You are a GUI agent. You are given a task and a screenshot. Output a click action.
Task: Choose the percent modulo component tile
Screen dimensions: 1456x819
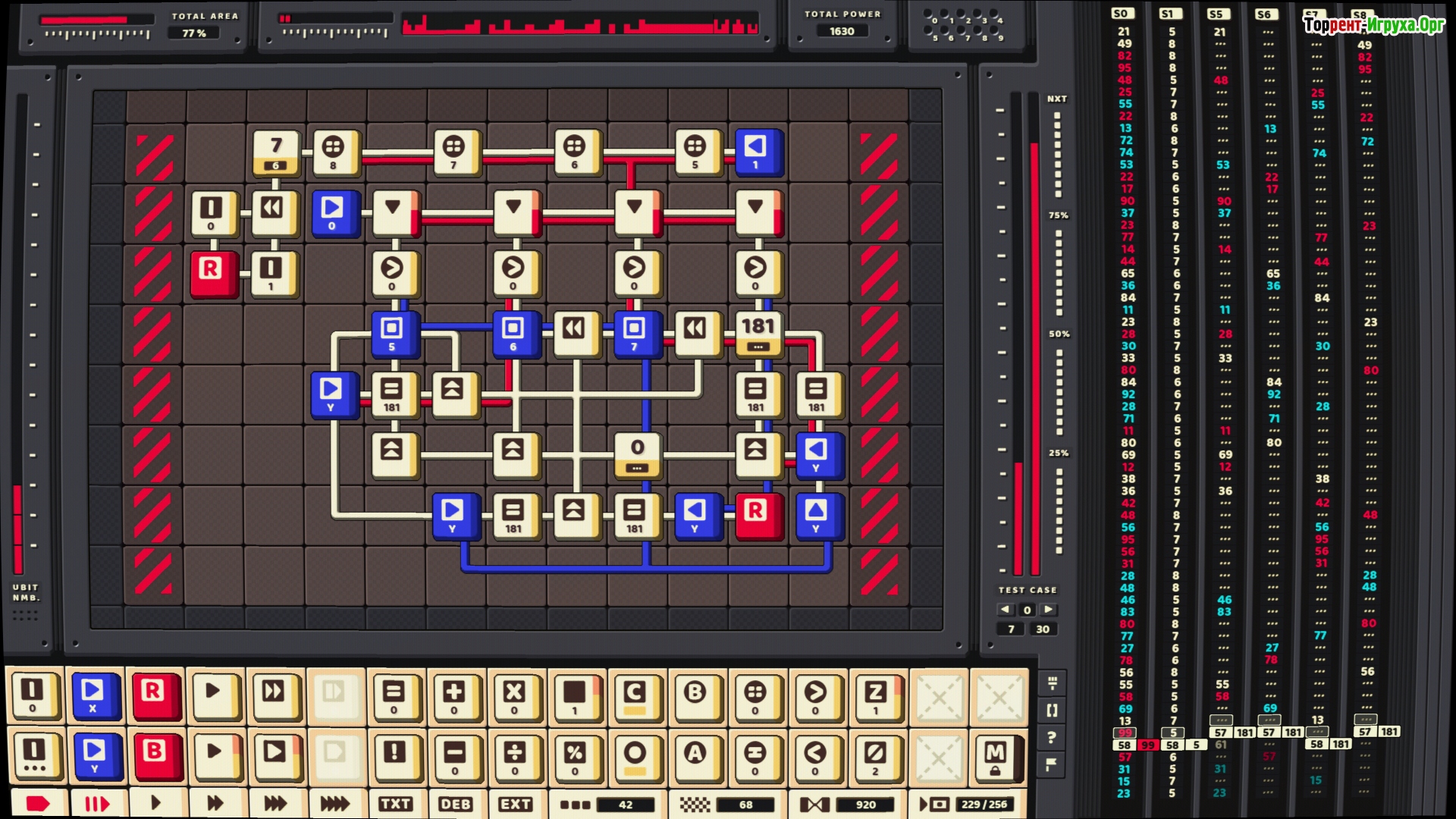tap(575, 756)
